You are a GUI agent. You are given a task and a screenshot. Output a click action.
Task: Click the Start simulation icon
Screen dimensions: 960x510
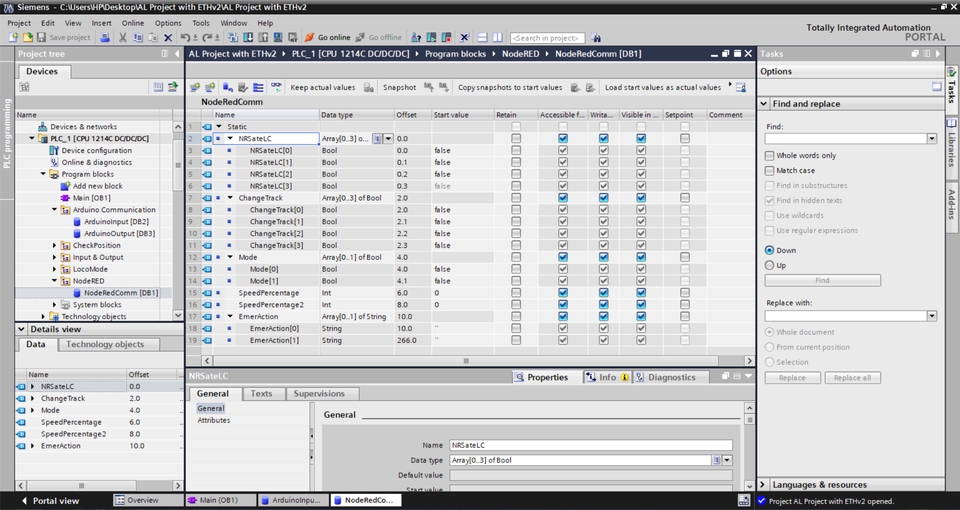tap(277, 37)
